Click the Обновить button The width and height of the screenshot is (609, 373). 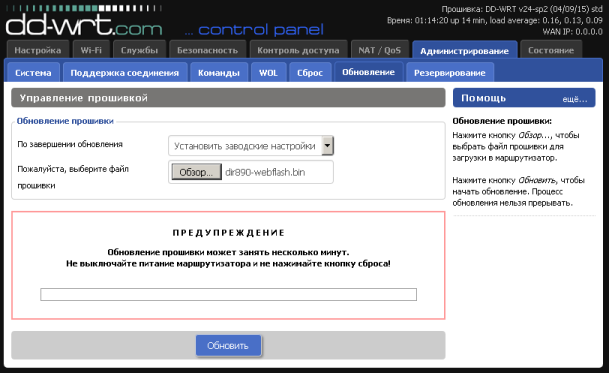click(228, 345)
